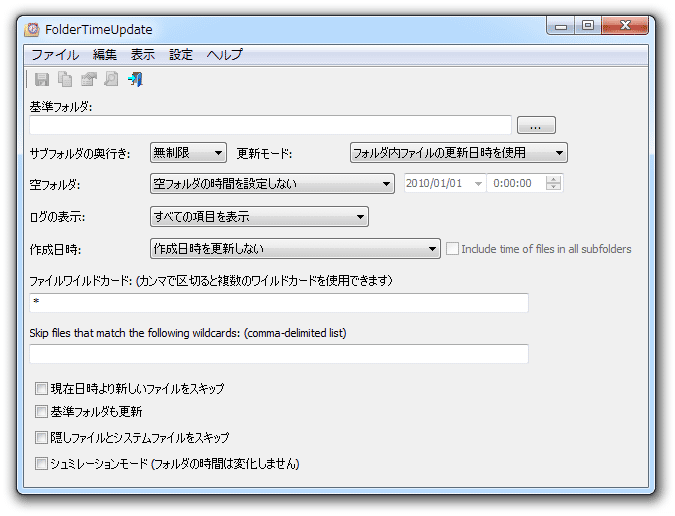Expand the 2010/01/01 date picker arrow
This screenshot has width=675, height=516.
click(478, 184)
